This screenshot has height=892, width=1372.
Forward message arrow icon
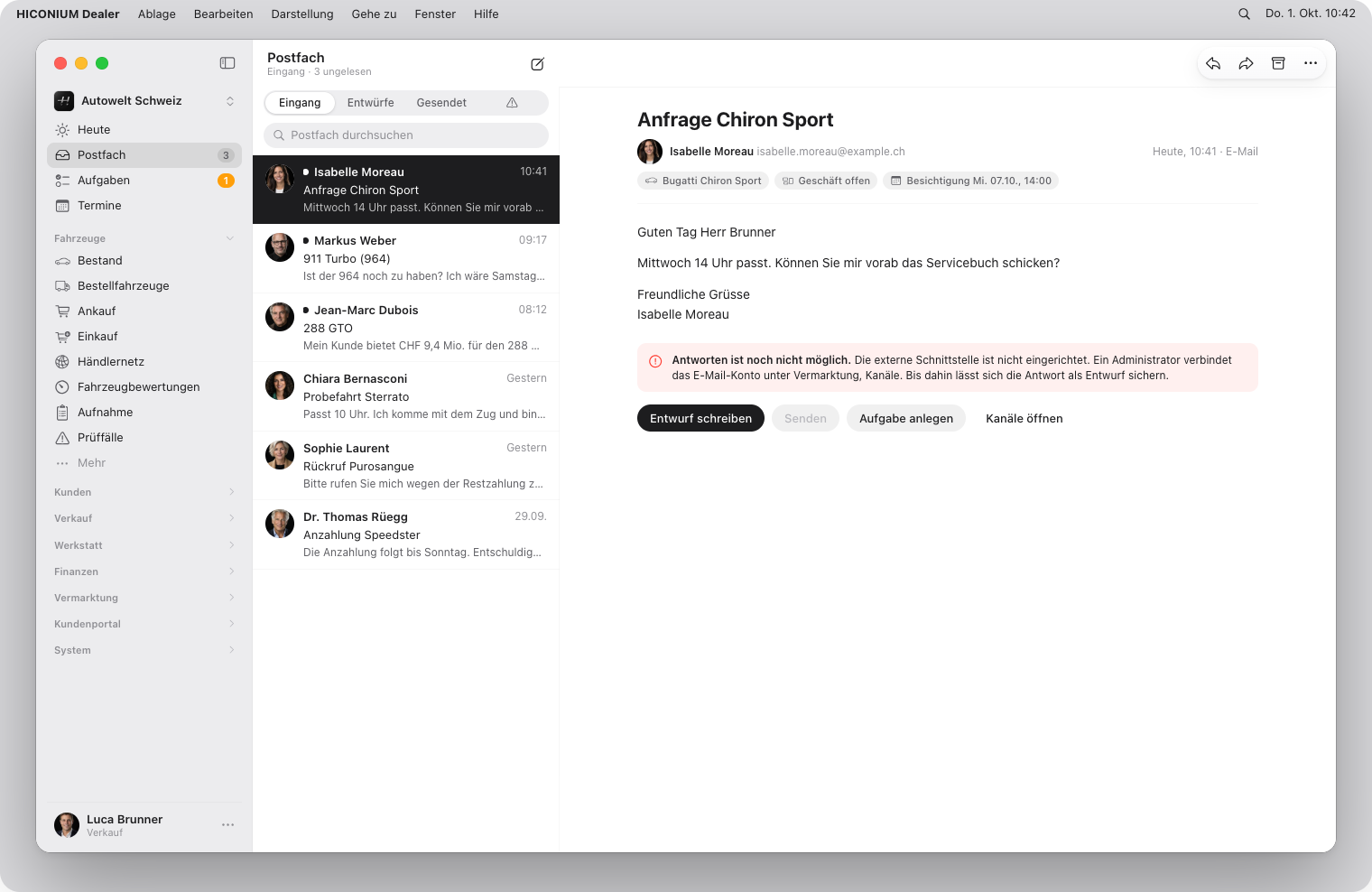coord(1246,63)
